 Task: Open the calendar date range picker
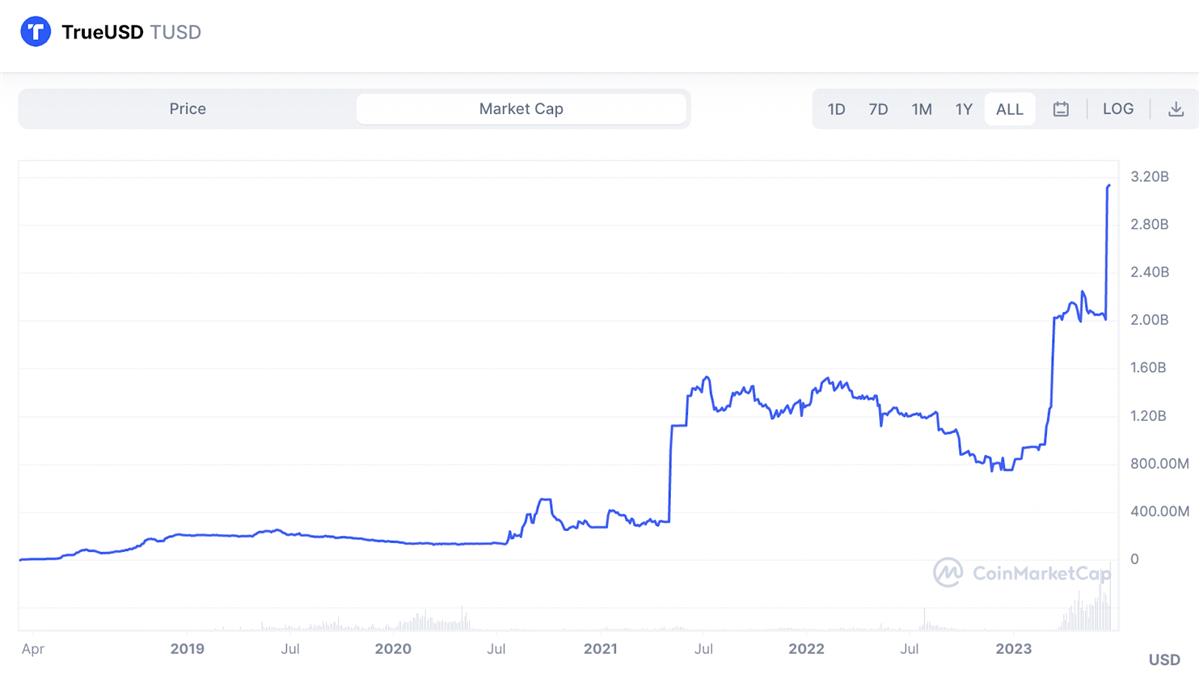pyautogui.click(x=1061, y=109)
